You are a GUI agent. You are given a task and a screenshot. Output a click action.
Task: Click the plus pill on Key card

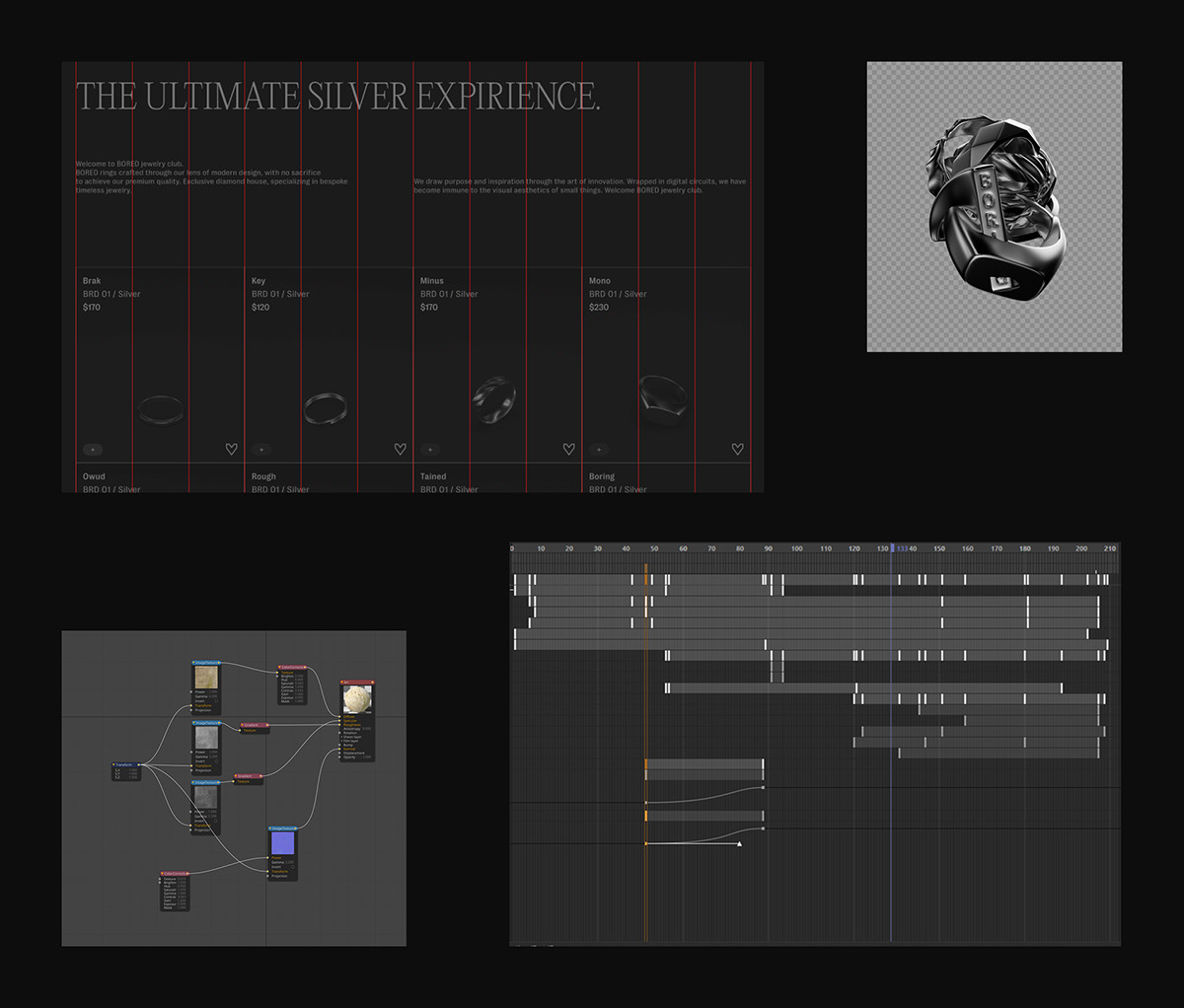pos(261,450)
